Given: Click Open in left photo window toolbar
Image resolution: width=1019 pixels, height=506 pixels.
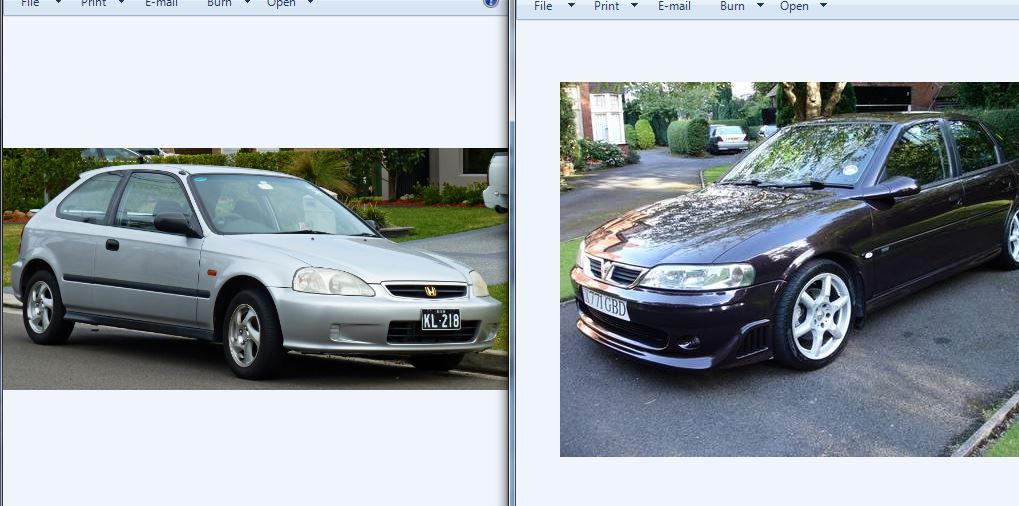Looking at the screenshot, I should pyautogui.click(x=281, y=3).
